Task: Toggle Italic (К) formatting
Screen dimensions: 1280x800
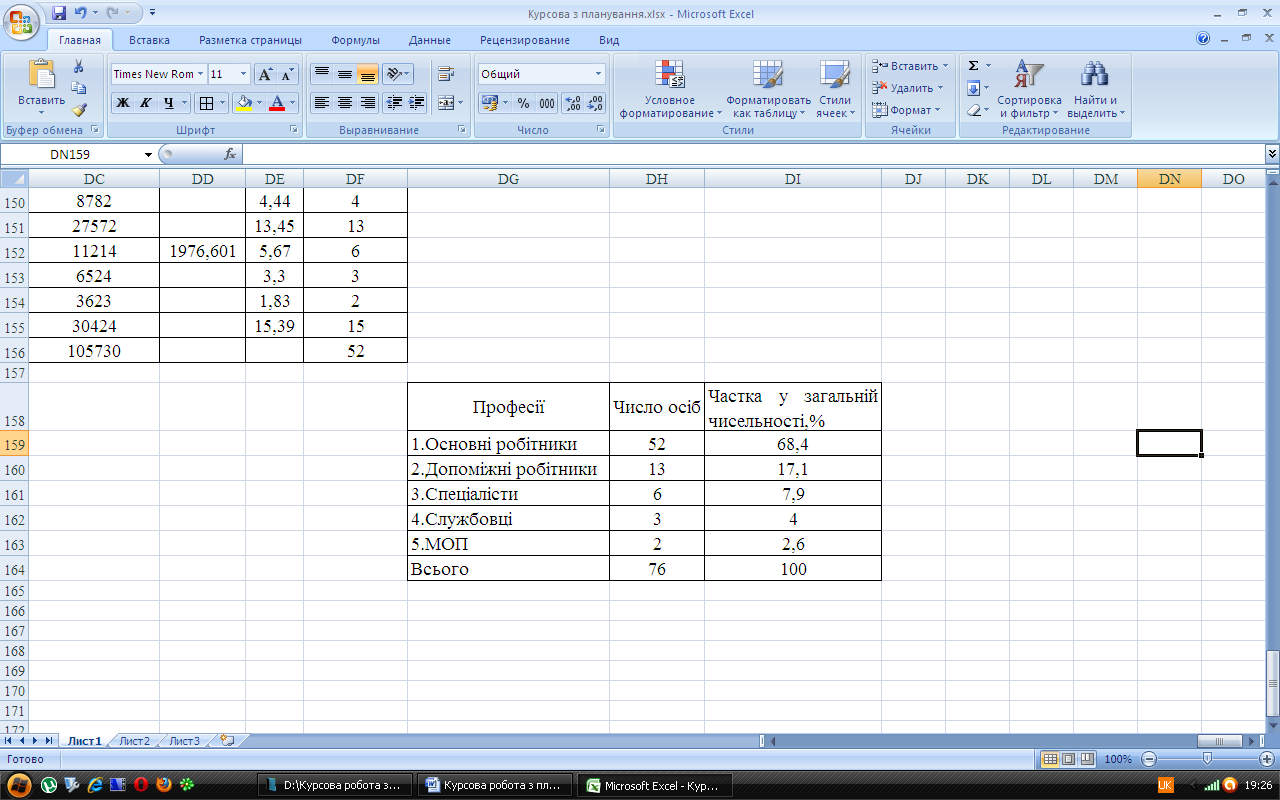Action: coord(146,102)
